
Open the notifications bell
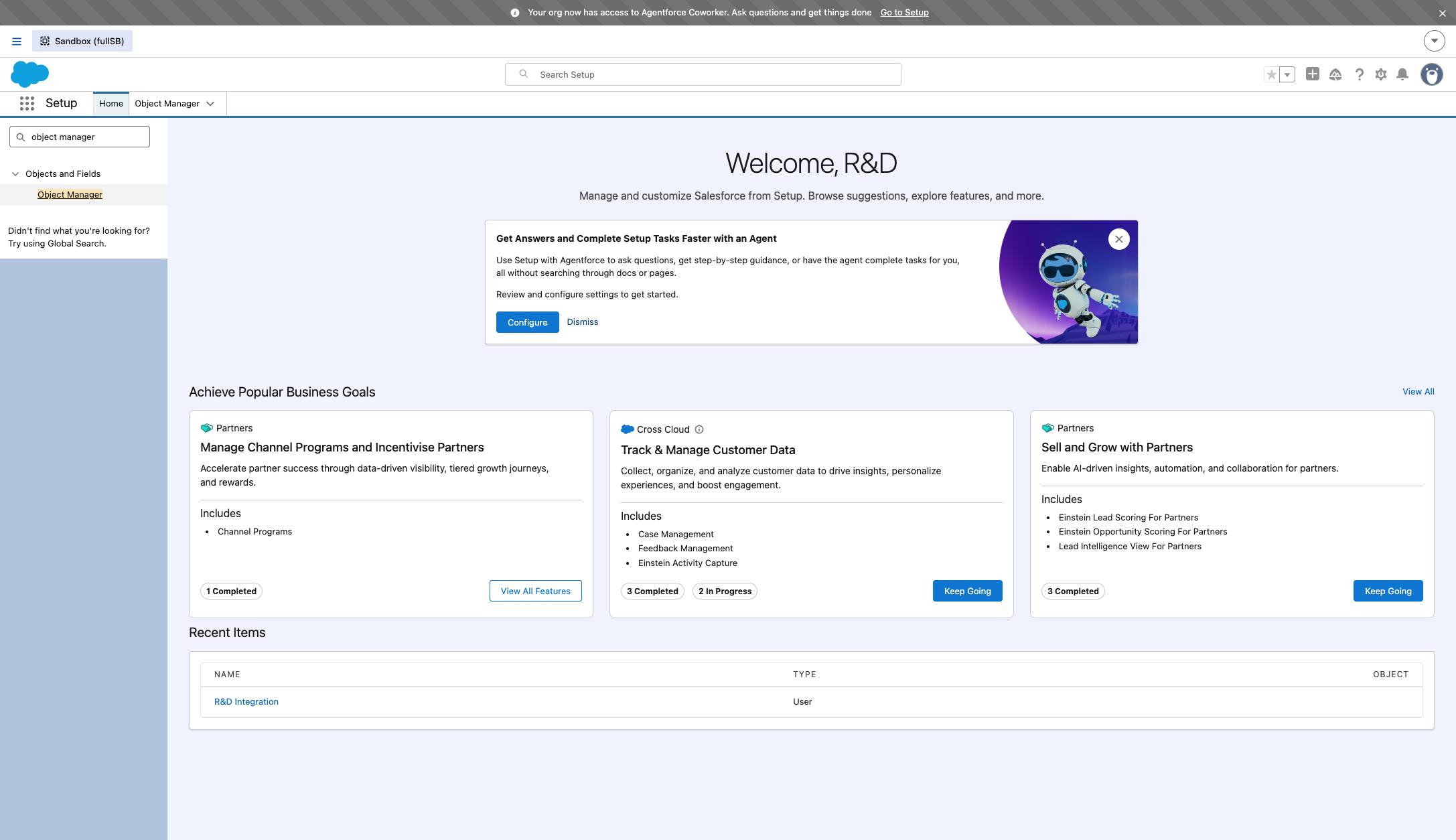click(x=1402, y=74)
